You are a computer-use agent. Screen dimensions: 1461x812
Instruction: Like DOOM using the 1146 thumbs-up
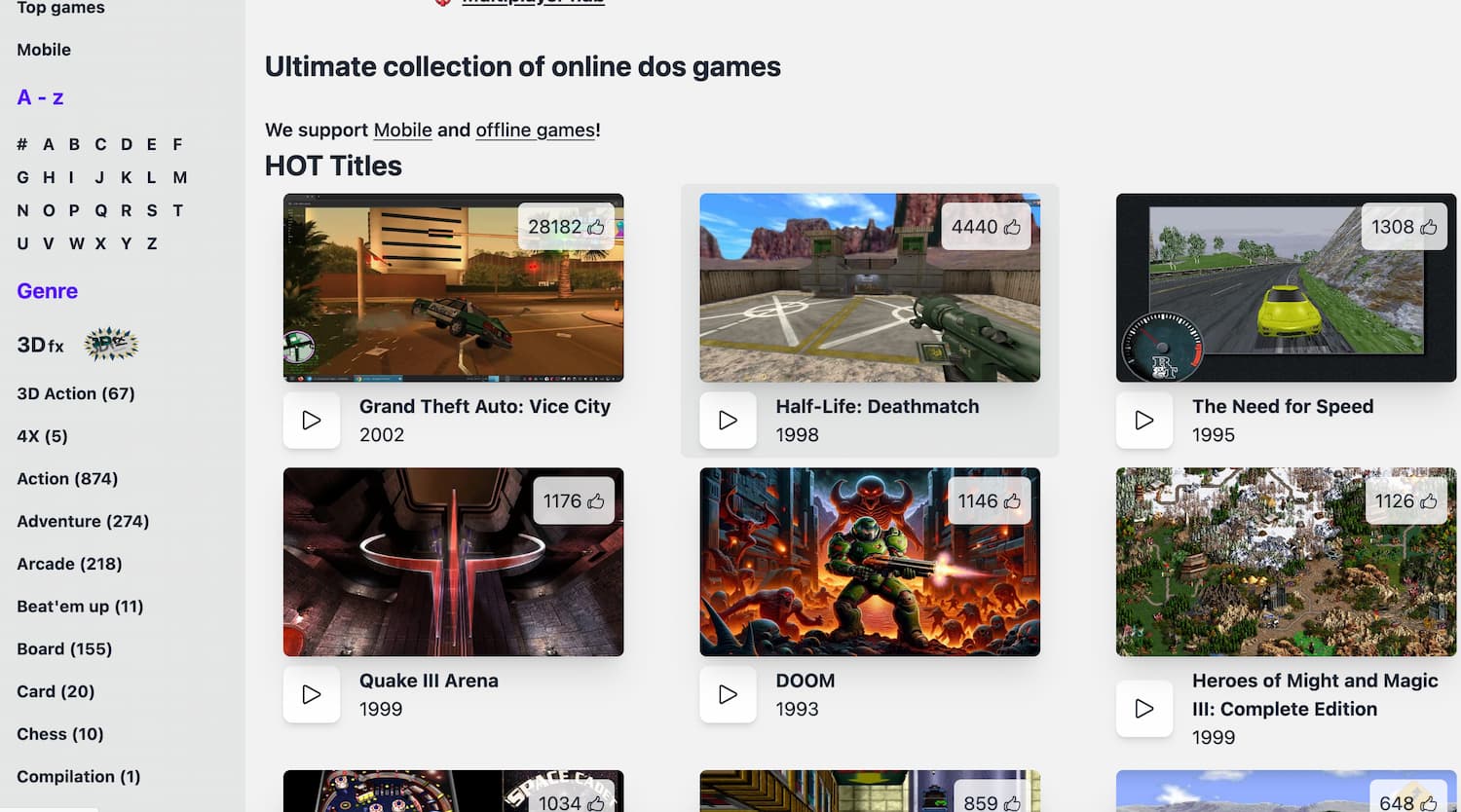(x=989, y=501)
